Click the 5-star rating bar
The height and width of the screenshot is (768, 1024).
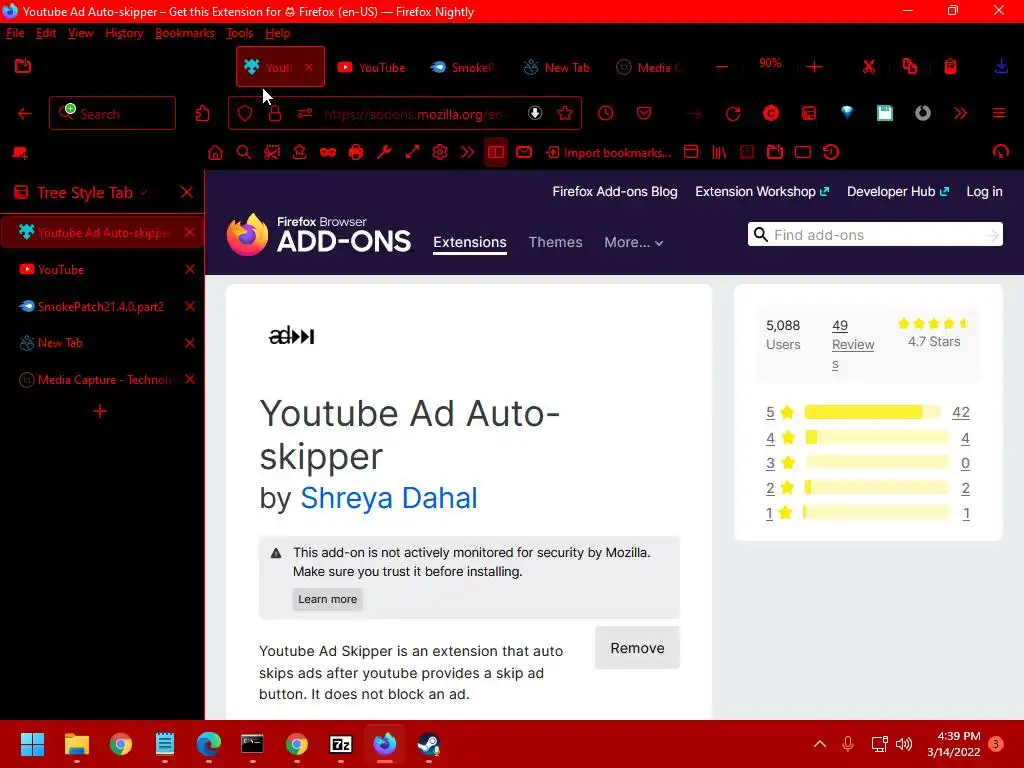point(872,412)
